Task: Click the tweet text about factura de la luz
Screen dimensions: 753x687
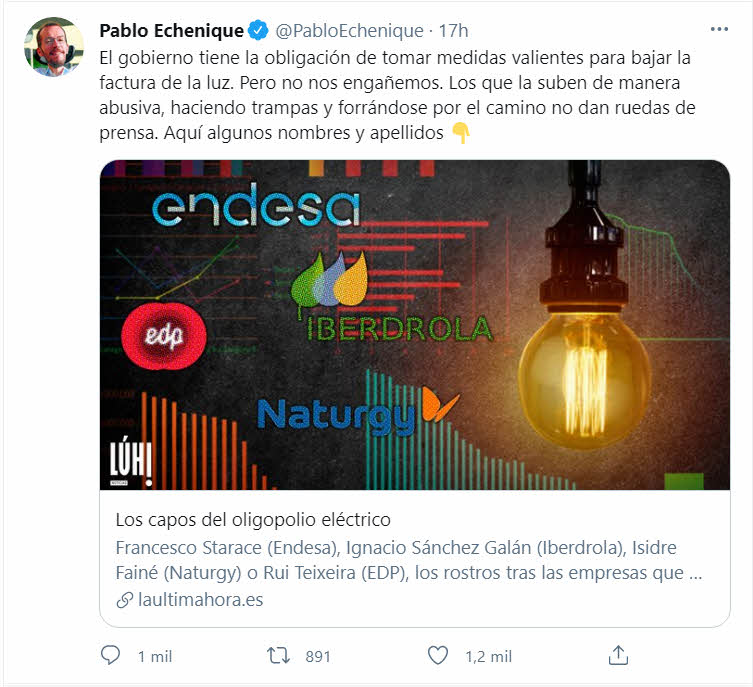Action: (x=397, y=95)
